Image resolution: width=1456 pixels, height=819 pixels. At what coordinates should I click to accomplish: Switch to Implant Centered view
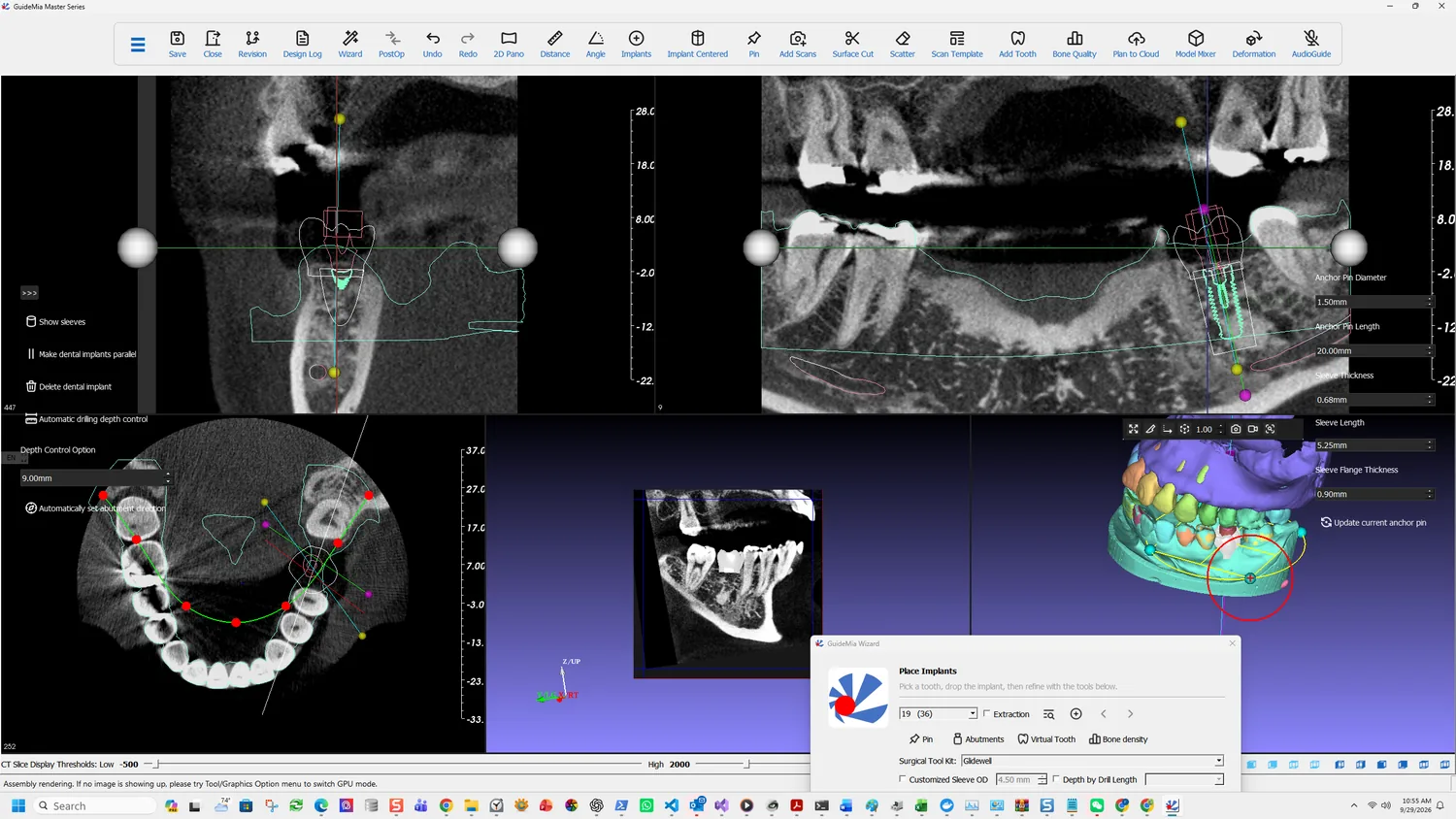click(x=698, y=44)
